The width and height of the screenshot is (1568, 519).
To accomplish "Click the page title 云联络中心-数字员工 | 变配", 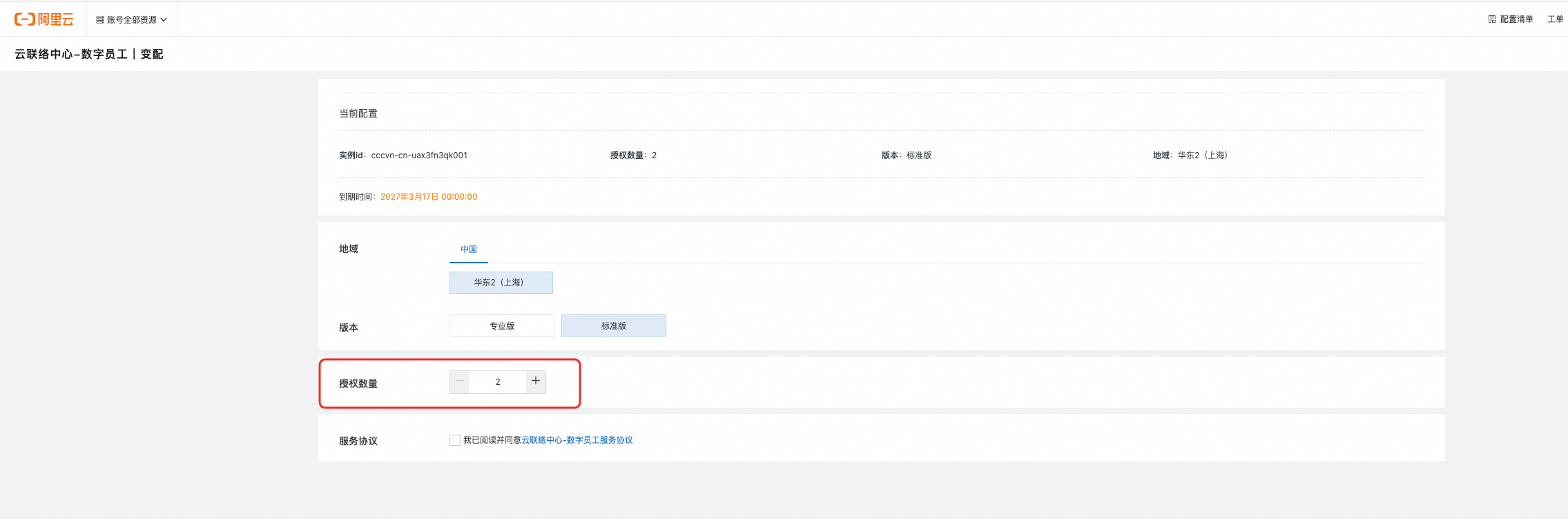I will [x=89, y=54].
